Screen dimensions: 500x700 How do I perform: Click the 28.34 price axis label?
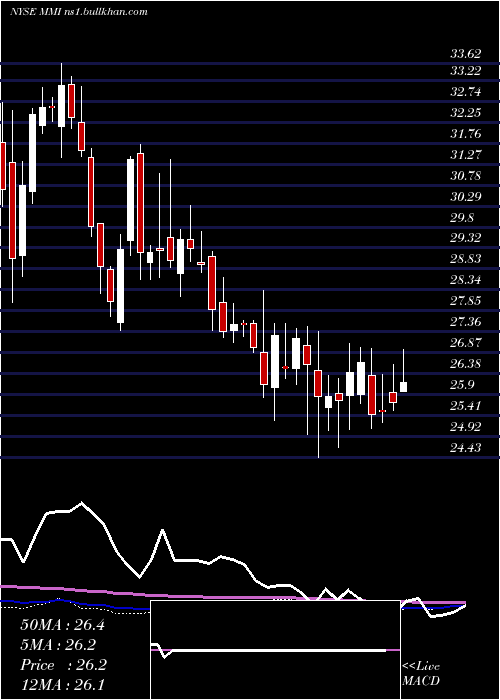click(466, 280)
